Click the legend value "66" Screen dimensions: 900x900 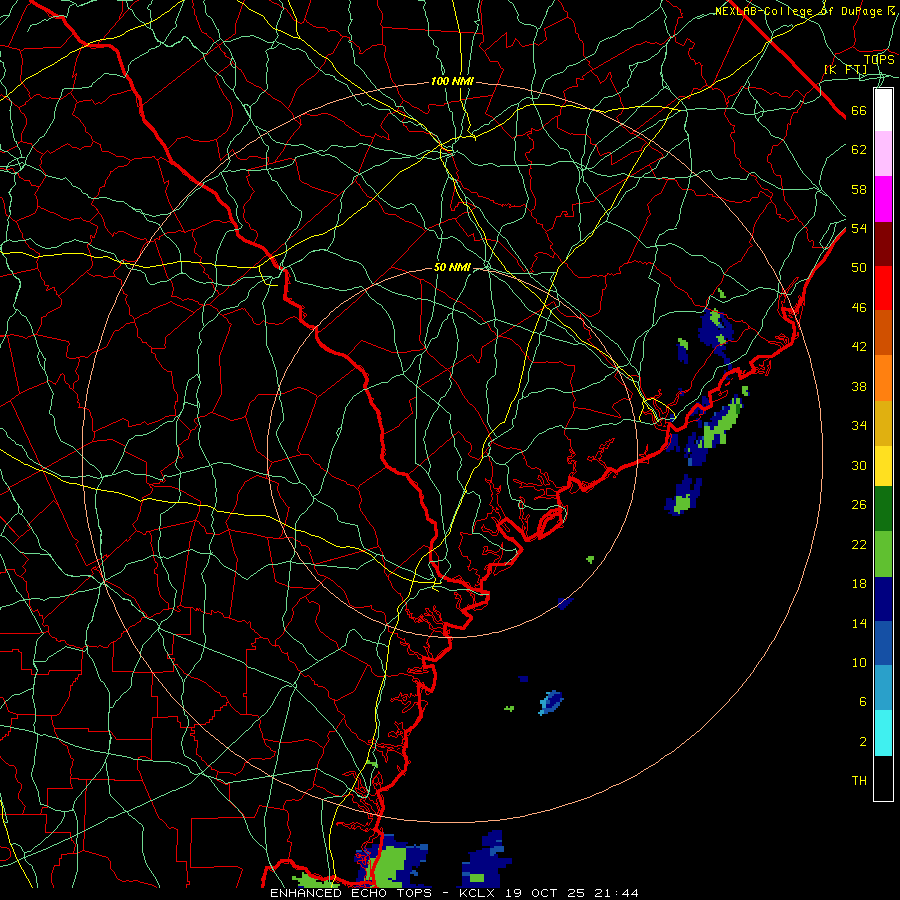tap(859, 111)
